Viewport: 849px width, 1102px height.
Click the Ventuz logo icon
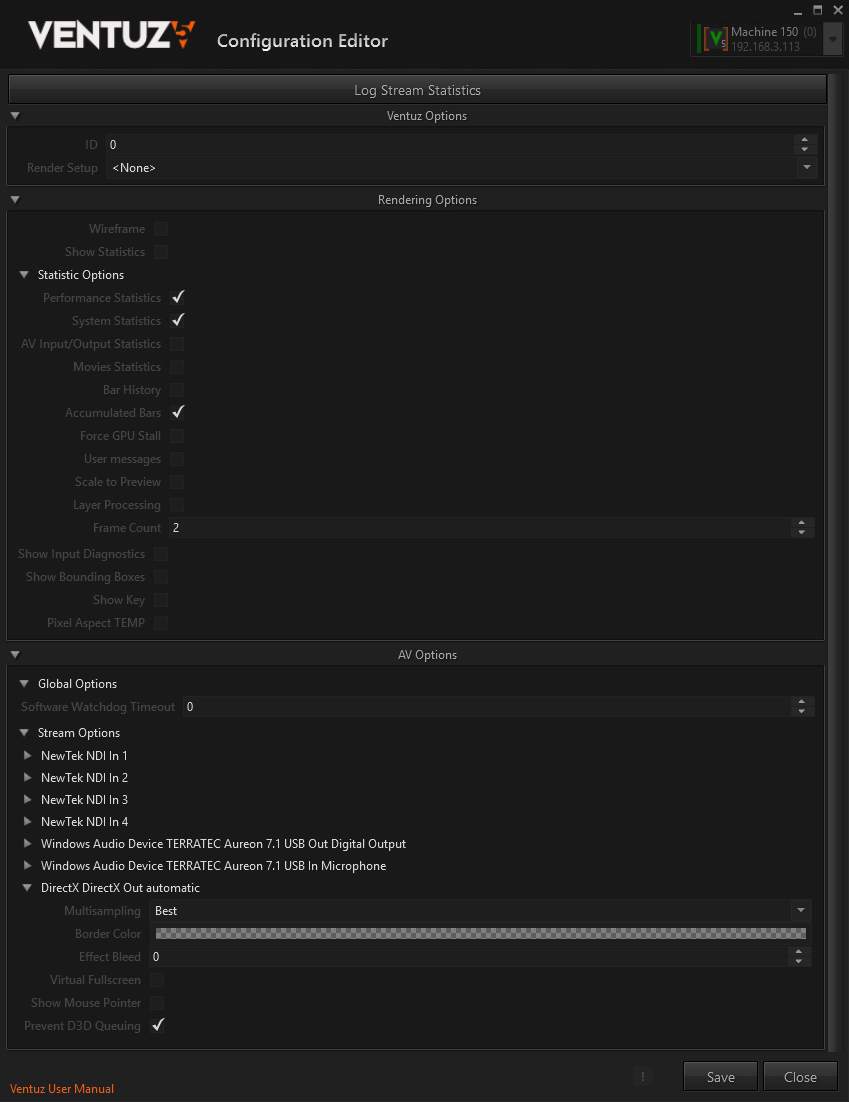(x=111, y=36)
